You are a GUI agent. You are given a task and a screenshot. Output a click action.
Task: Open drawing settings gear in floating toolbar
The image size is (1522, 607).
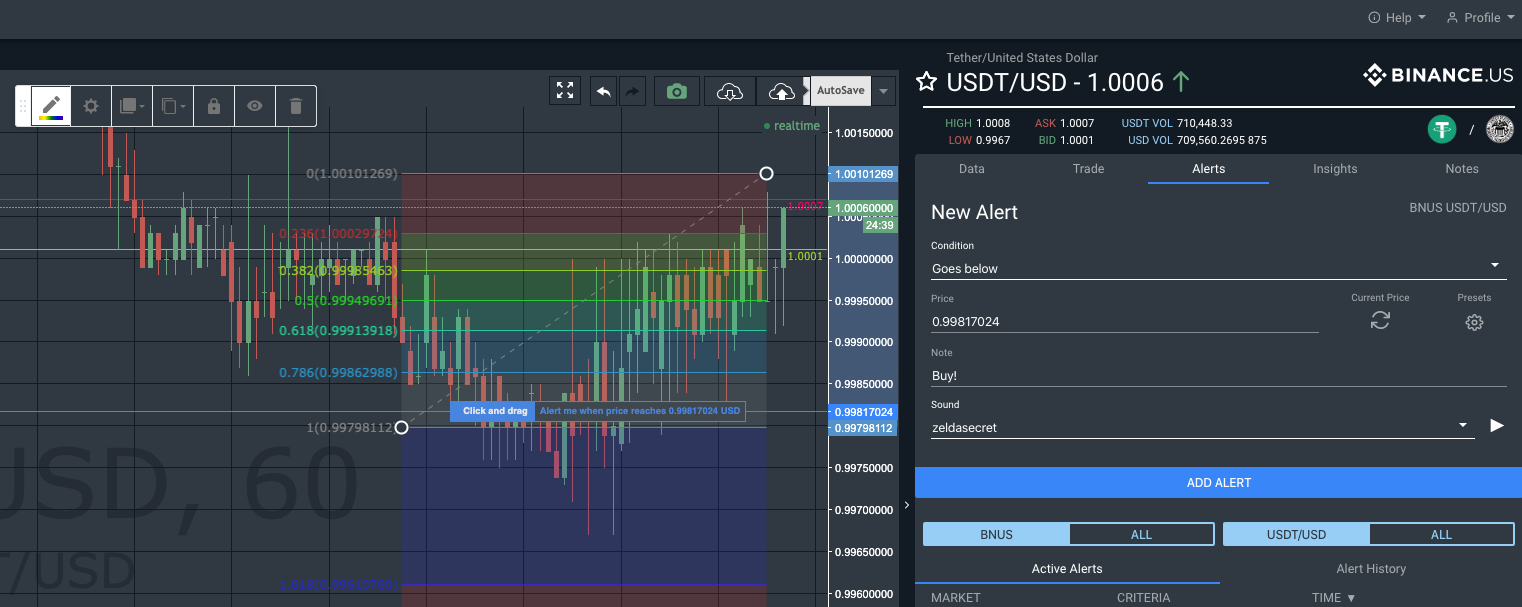(x=91, y=105)
